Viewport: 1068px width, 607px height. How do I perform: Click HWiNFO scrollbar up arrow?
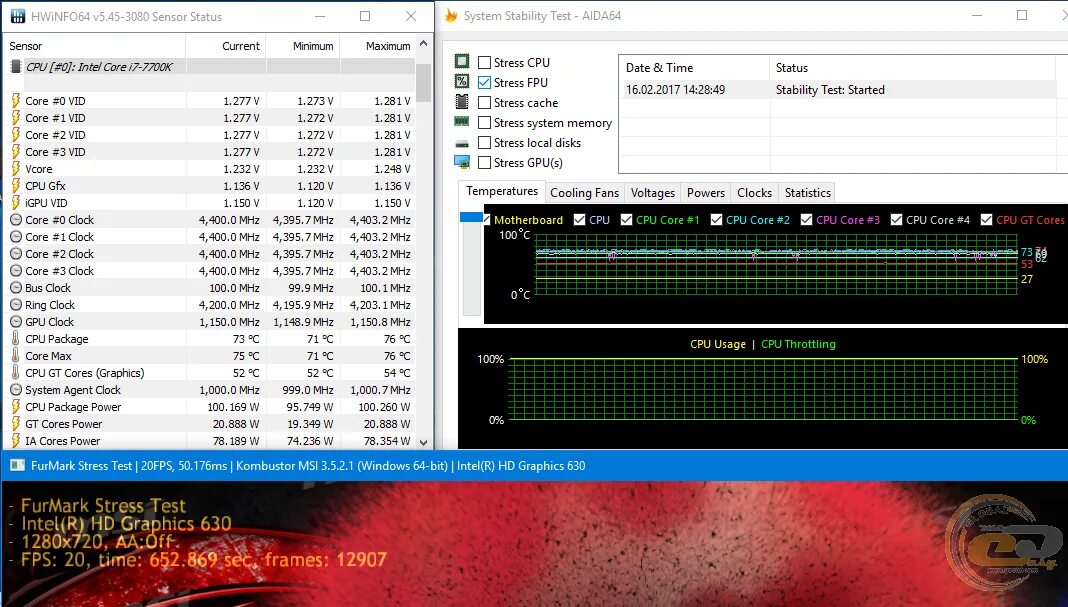click(424, 44)
